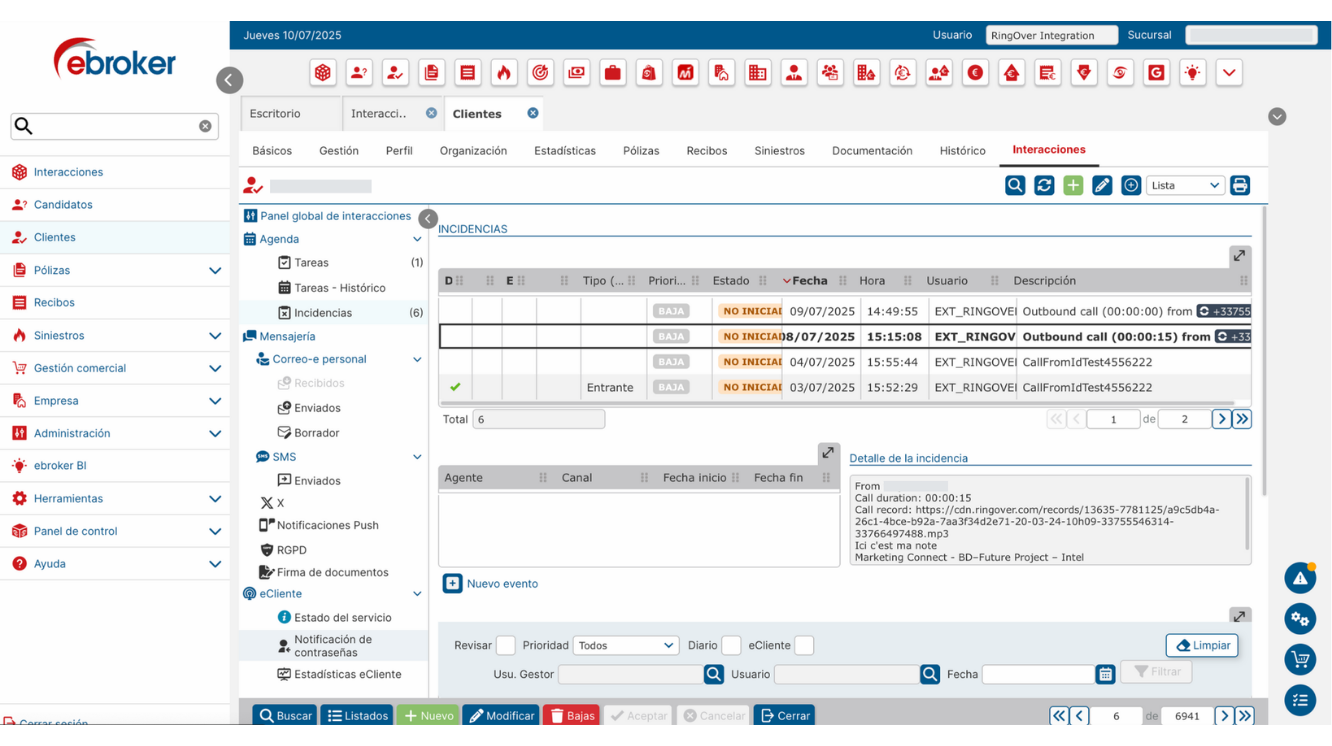
Task: Click the printer icon at the toolbar right
Action: pos(1240,185)
